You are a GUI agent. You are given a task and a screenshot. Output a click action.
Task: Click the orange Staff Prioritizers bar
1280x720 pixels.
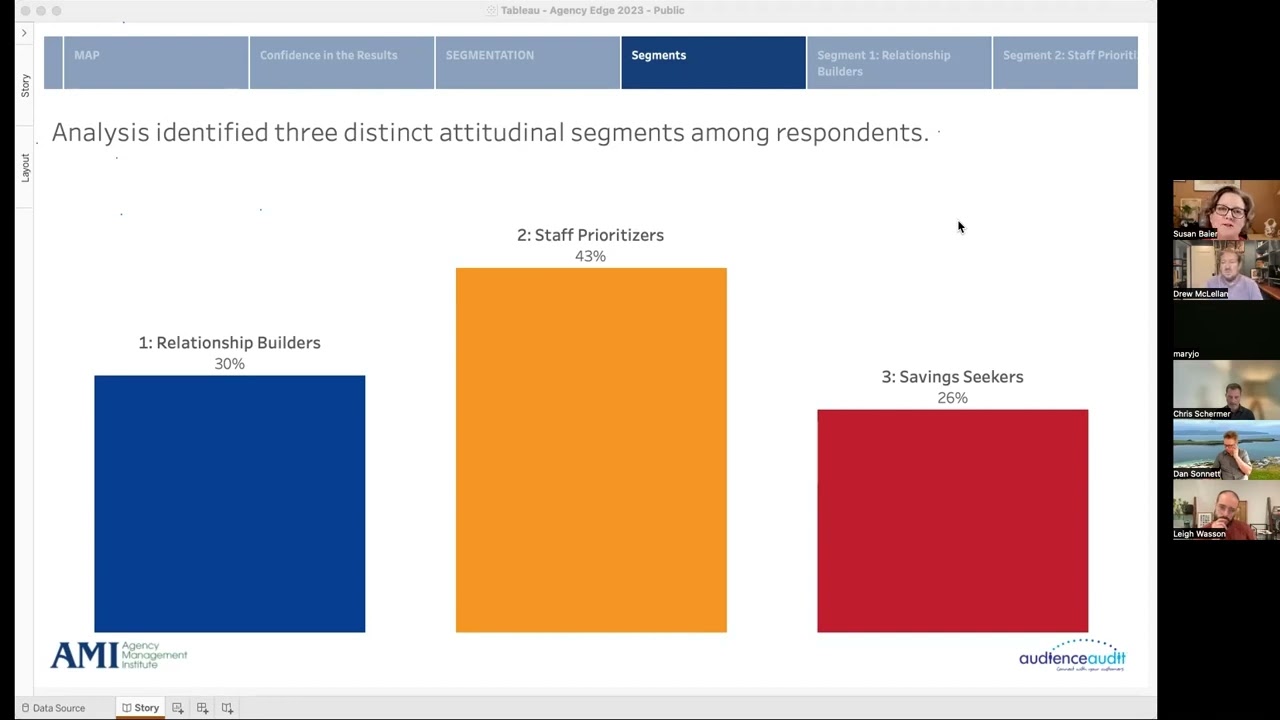coord(590,449)
